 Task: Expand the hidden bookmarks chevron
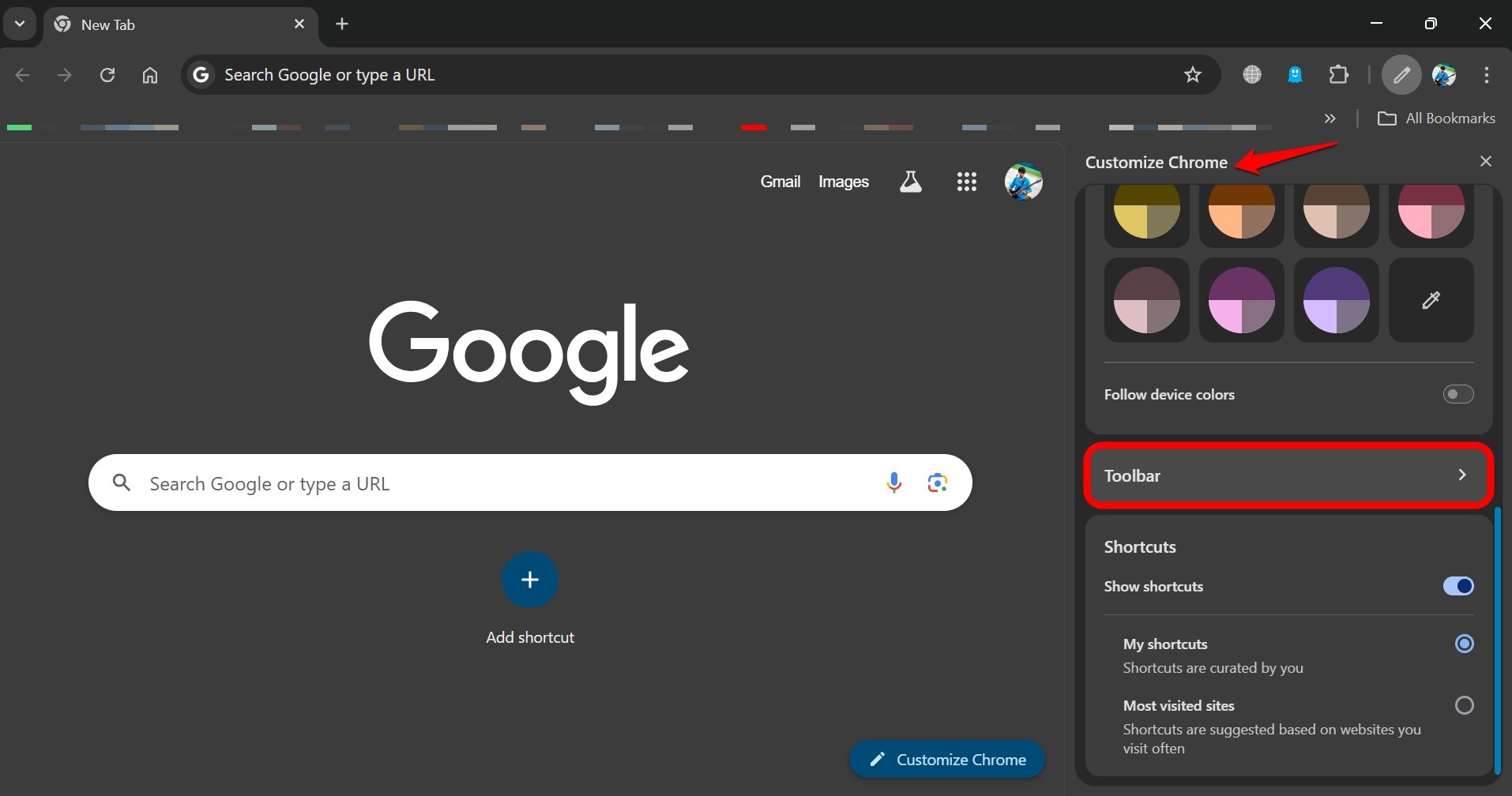(x=1330, y=118)
